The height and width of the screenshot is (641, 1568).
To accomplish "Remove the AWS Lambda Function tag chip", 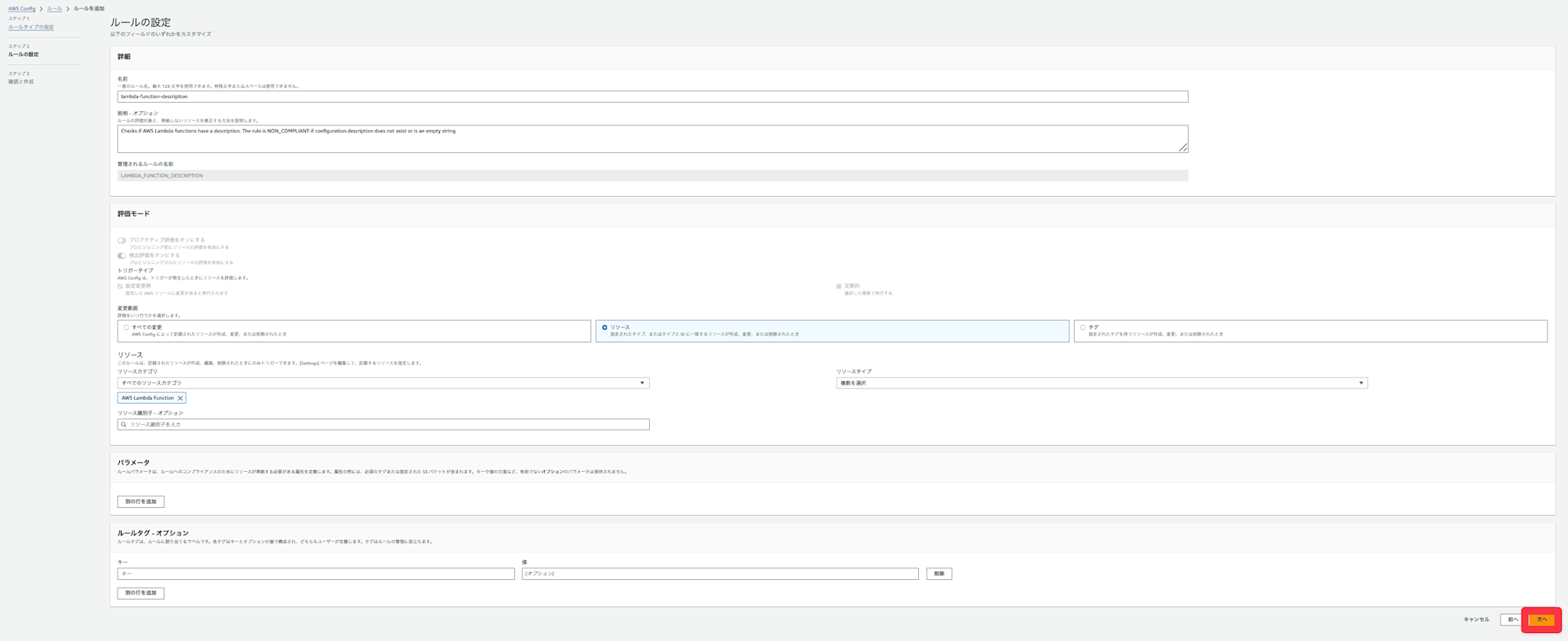I will click(x=180, y=398).
